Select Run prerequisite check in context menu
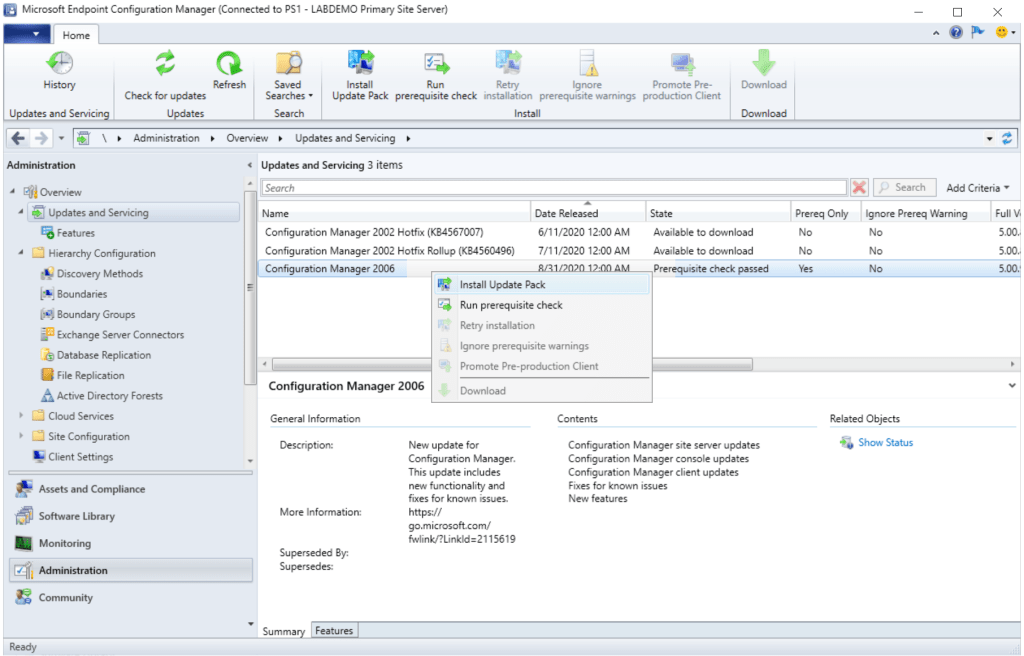This screenshot has width=1024, height=656. [x=510, y=305]
